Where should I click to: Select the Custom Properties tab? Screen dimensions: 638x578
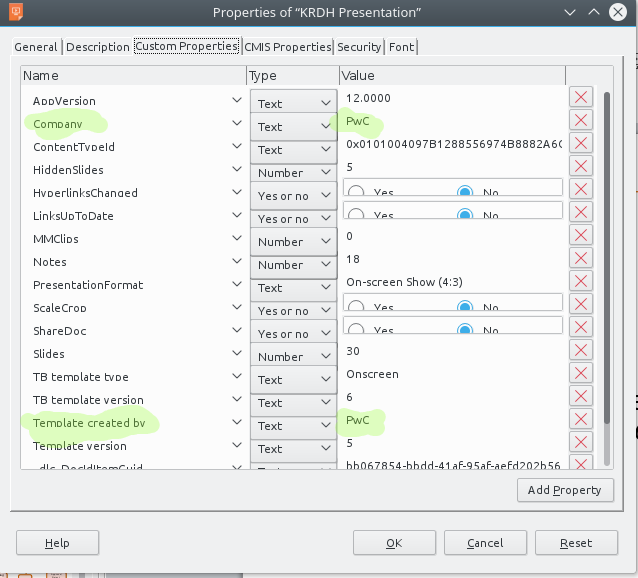(x=187, y=46)
